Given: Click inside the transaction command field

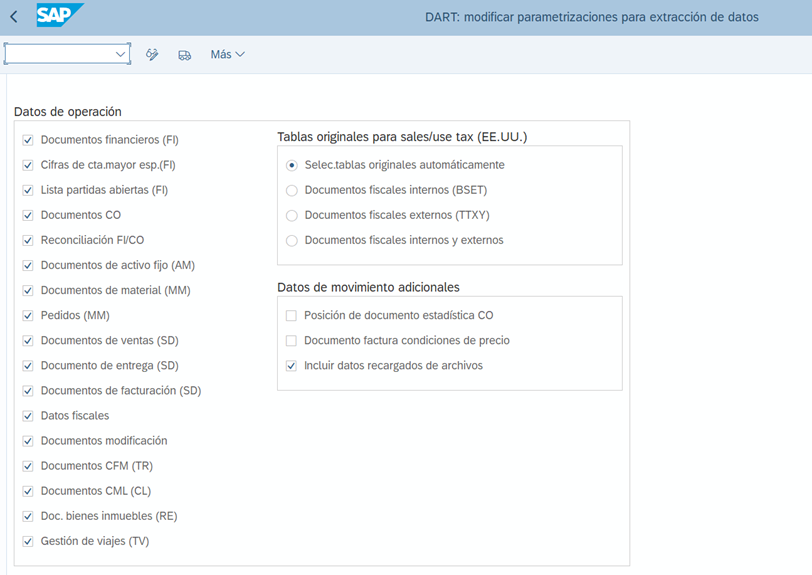Looking at the screenshot, I should [60, 54].
